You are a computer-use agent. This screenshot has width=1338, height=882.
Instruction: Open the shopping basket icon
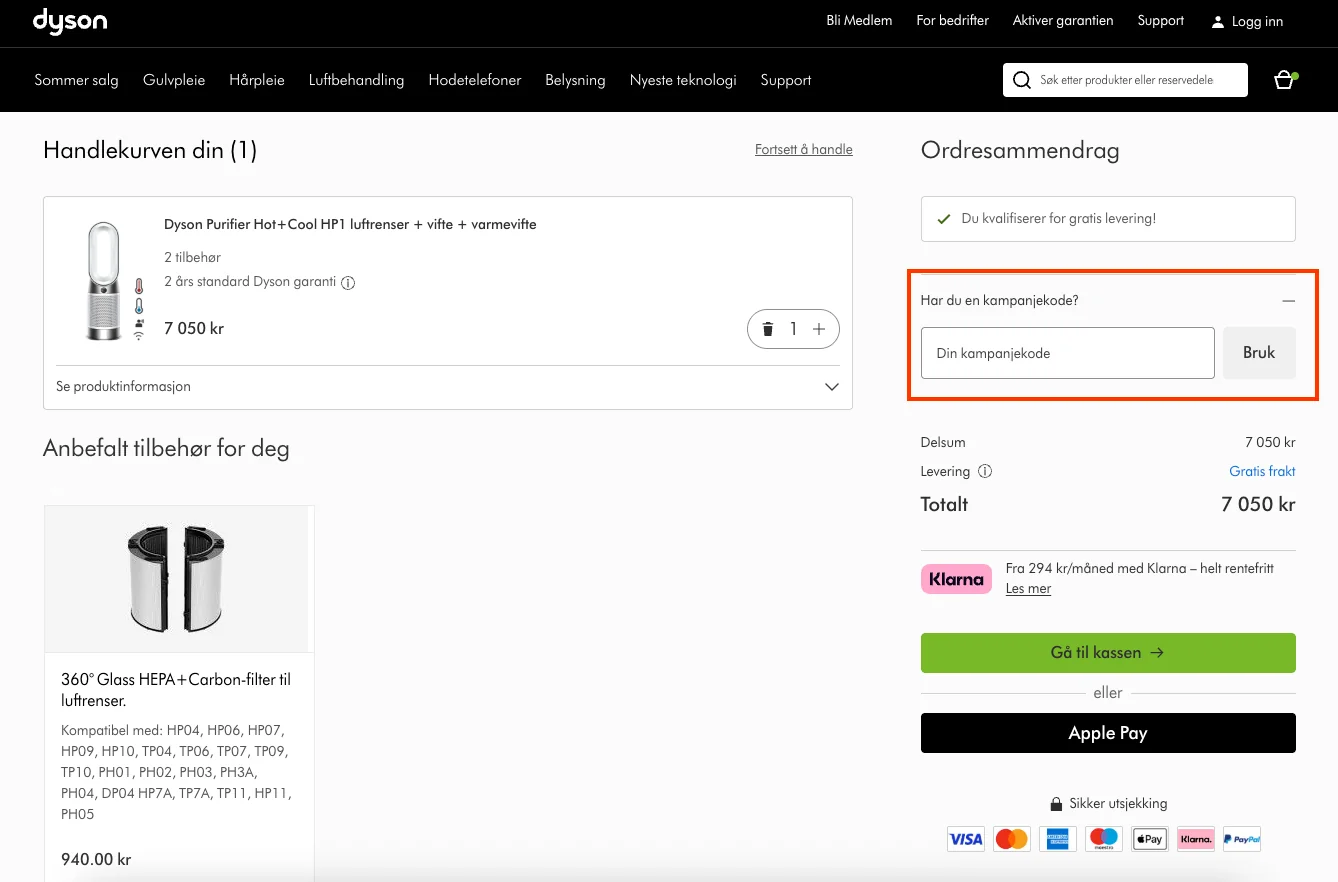pos(1284,80)
